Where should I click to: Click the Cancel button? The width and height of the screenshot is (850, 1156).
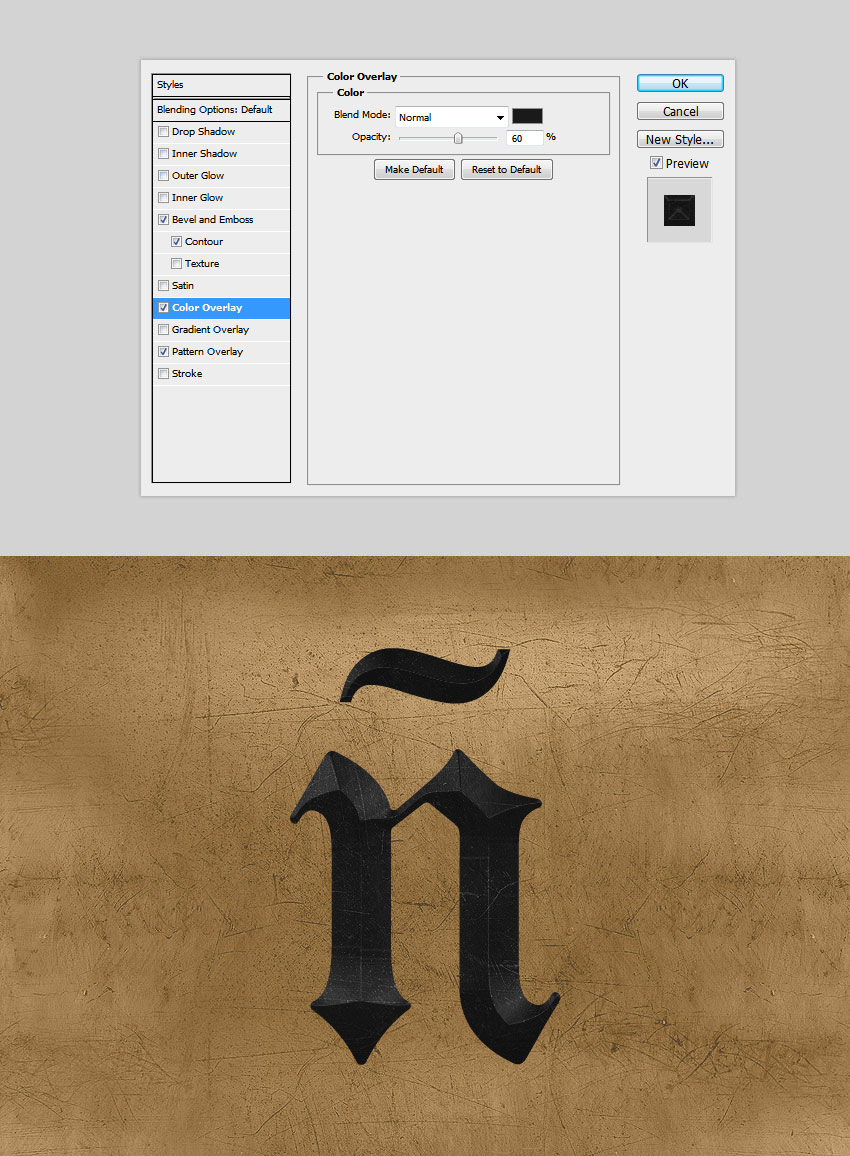[x=680, y=111]
